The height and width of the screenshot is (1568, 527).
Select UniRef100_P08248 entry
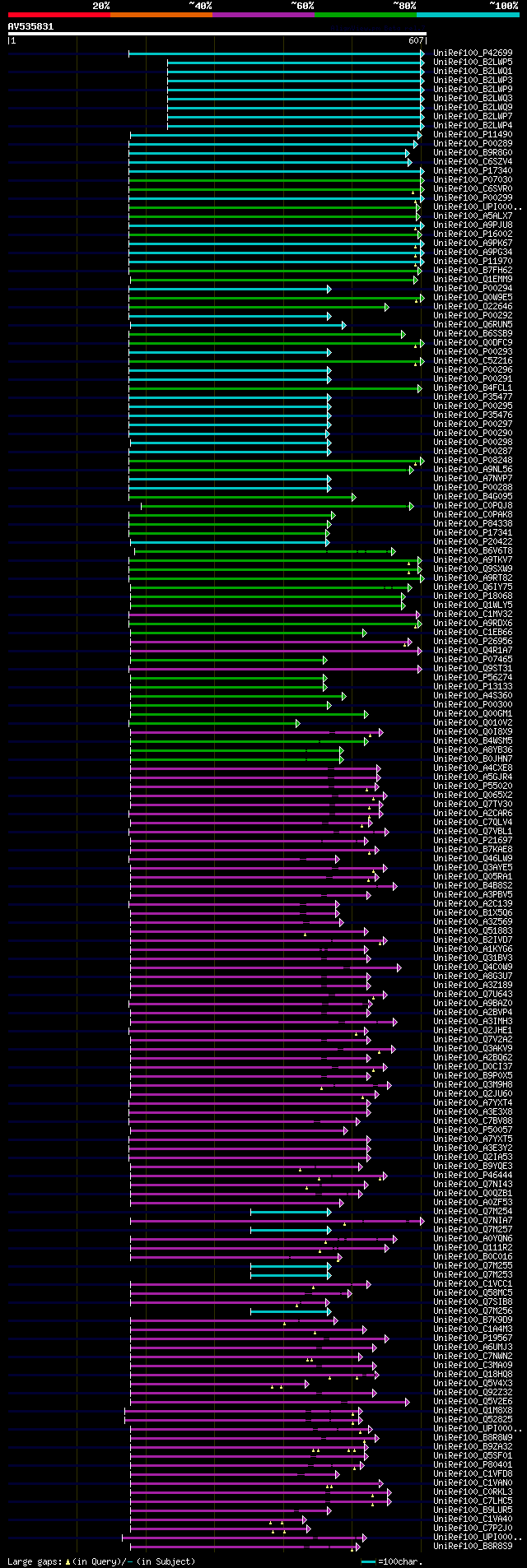(x=473, y=460)
